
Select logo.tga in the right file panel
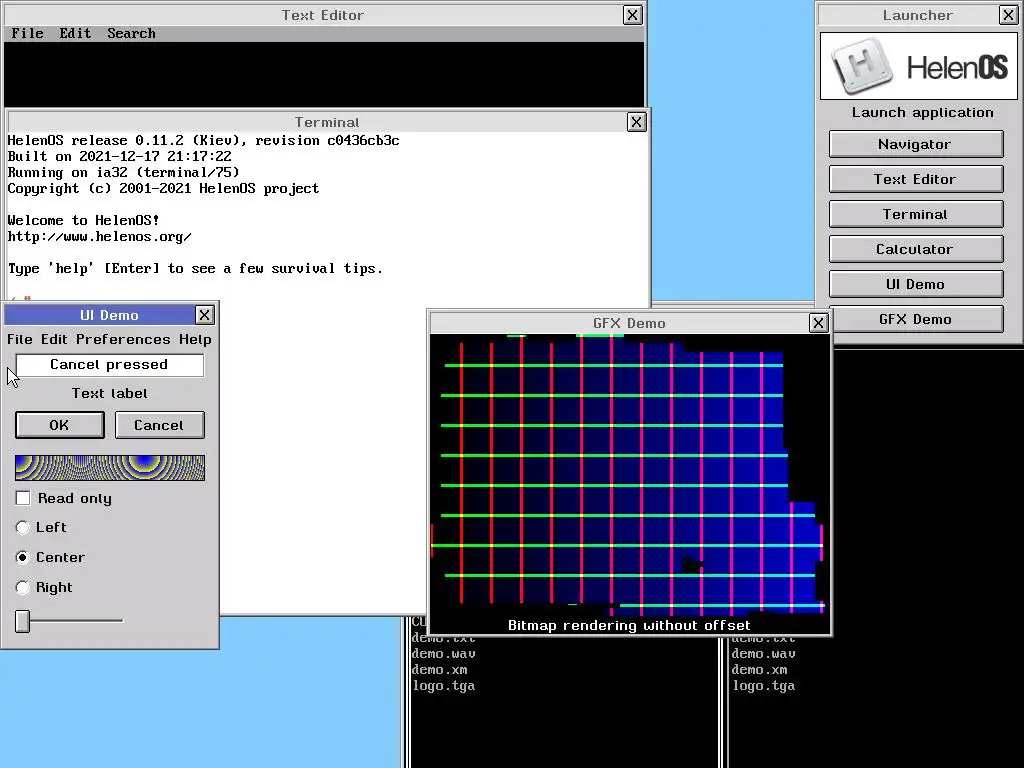763,686
